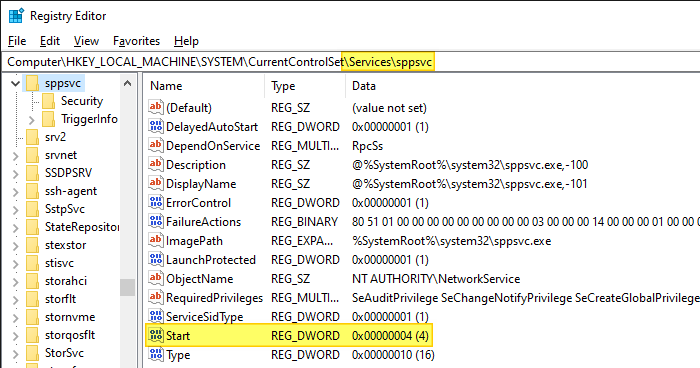Click the Type DWORD icon
The image size is (700, 368).
coord(156,354)
